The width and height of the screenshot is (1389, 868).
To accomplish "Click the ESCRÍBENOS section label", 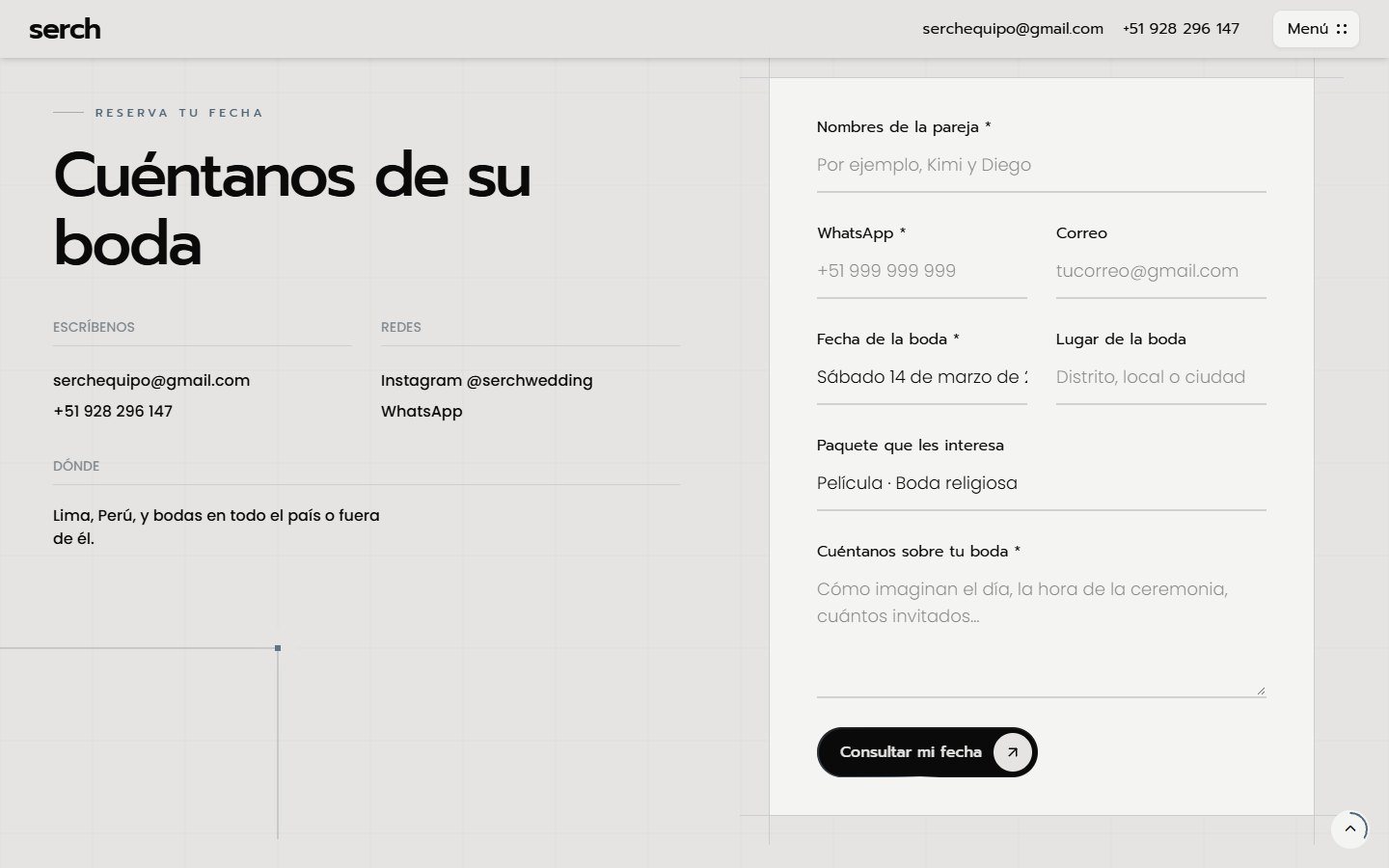I will coord(94,327).
